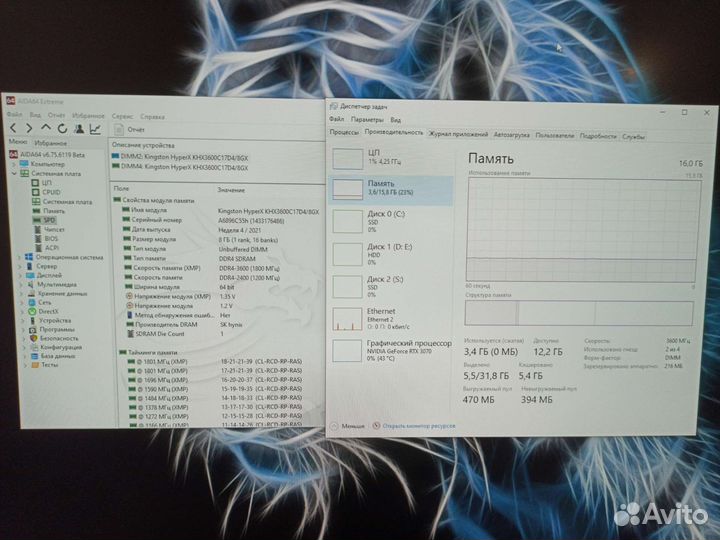Screen dimensions: 720x540
Task: Click the Up arrow in AIDA64 toolbar
Action: pyautogui.click(x=45, y=129)
